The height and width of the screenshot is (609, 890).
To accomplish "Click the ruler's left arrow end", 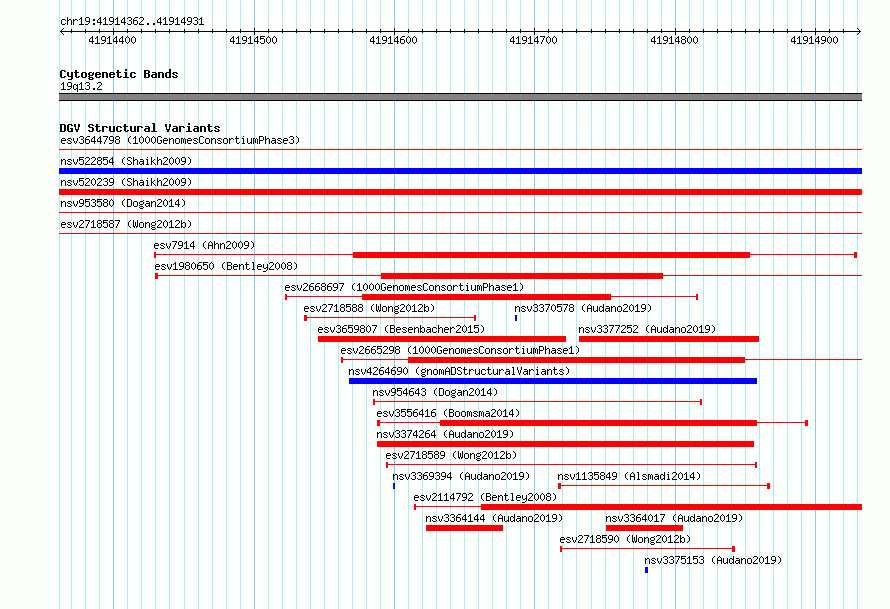I will coord(62,32).
